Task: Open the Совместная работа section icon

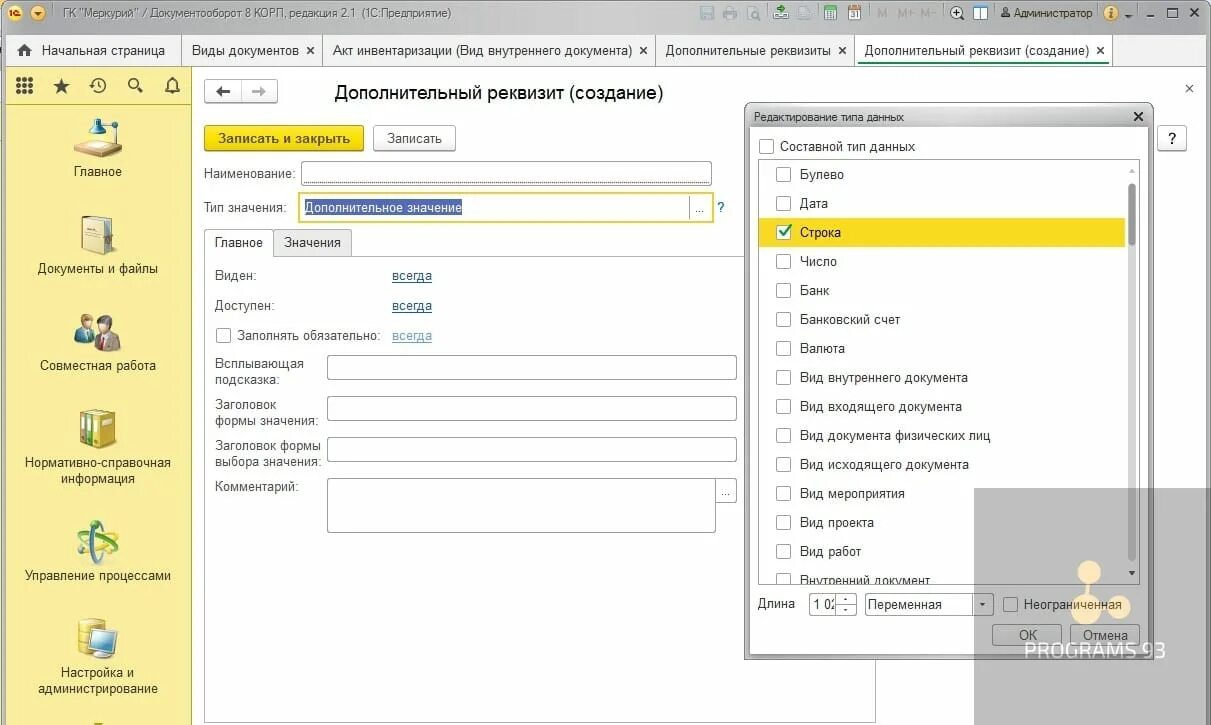Action: (x=98, y=332)
